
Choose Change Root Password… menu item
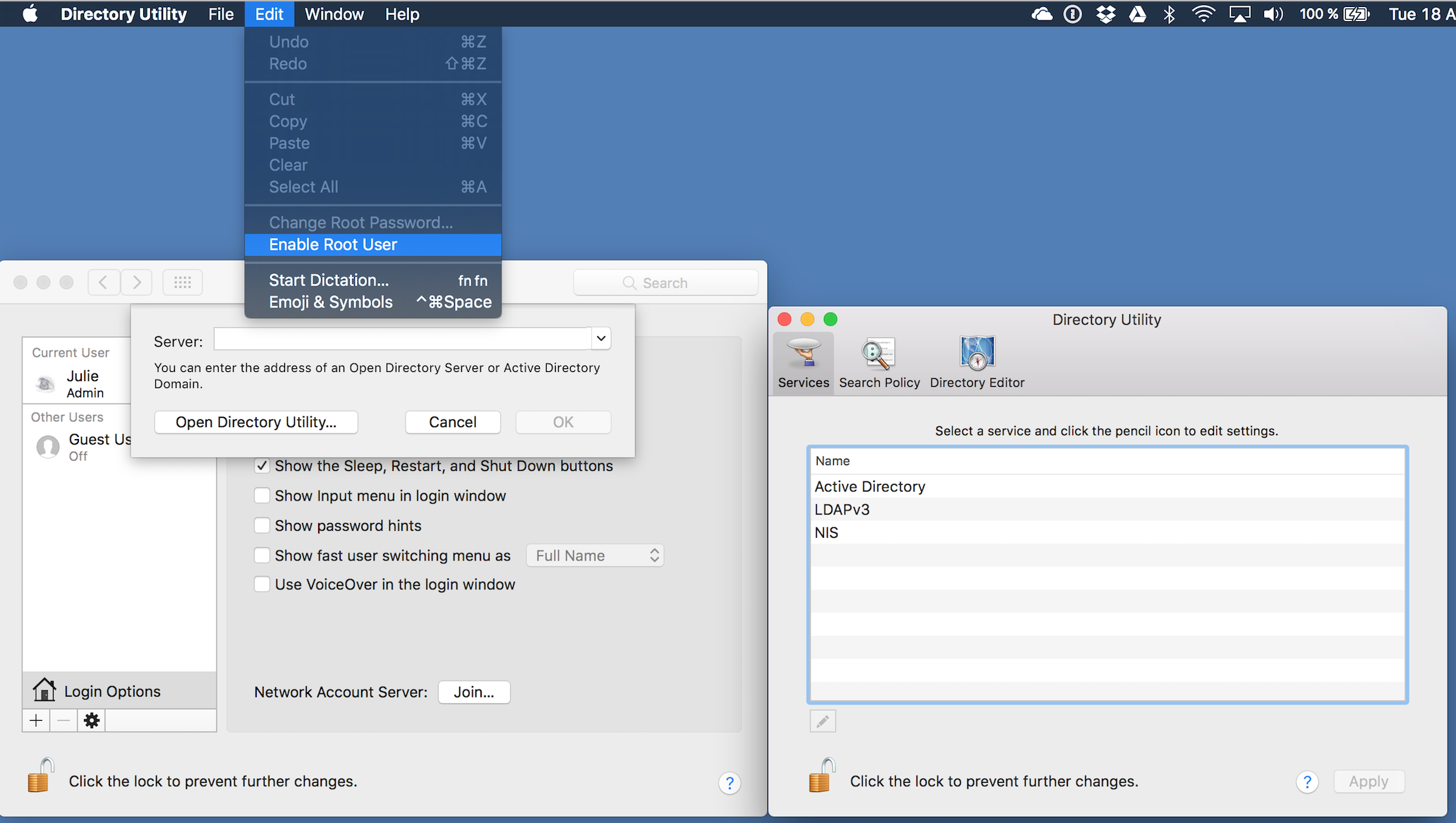373,223
